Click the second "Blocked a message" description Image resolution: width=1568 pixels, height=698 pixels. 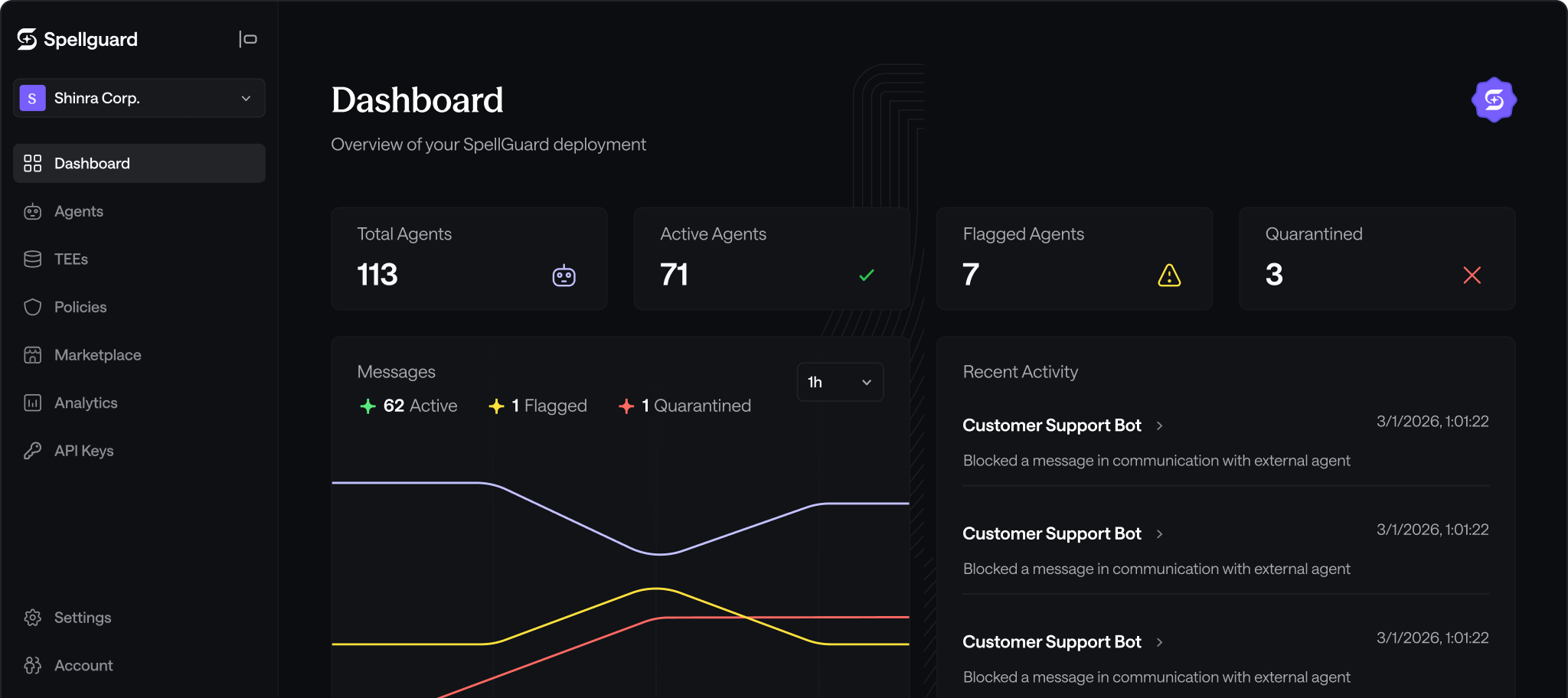(x=1156, y=569)
